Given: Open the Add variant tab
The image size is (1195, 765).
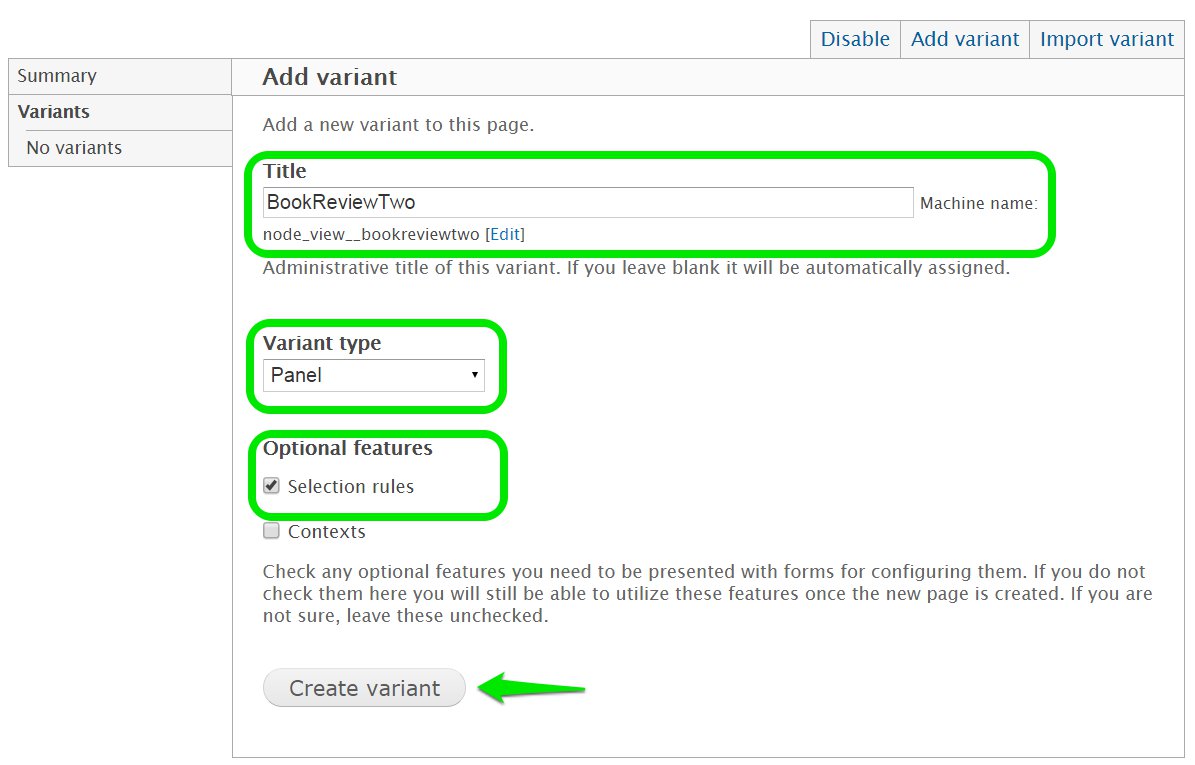Looking at the screenshot, I should click(x=963, y=39).
